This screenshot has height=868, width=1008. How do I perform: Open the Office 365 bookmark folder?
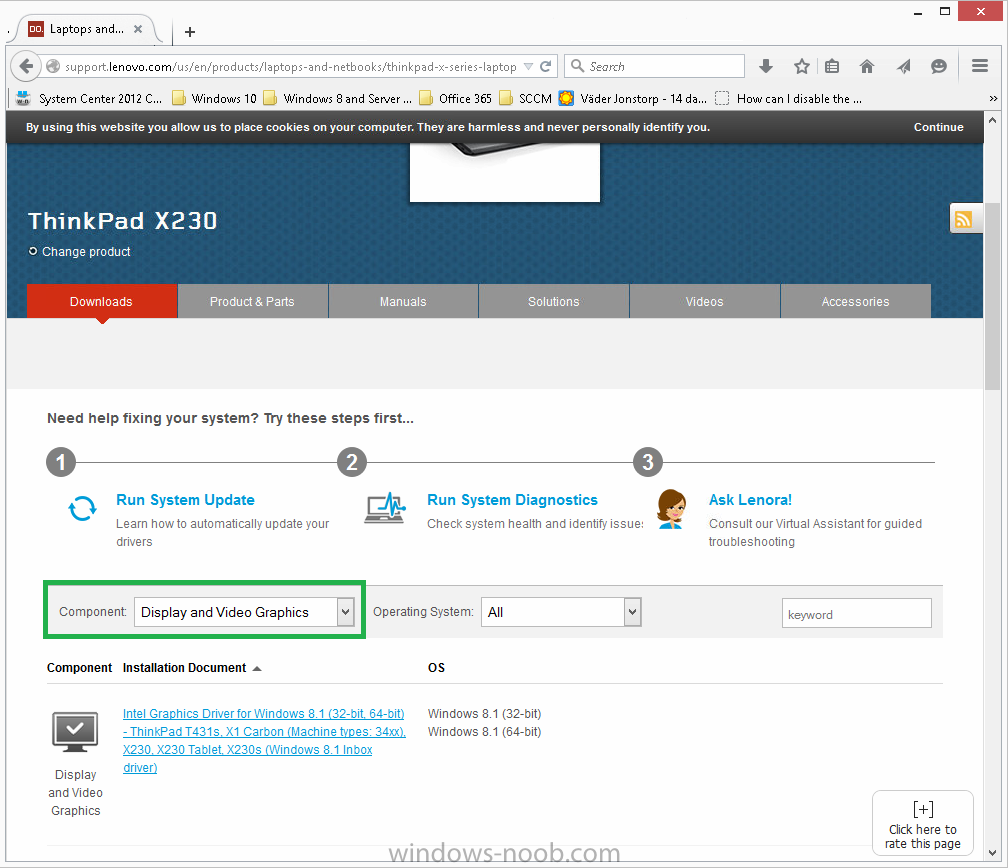(x=456, y=98)
